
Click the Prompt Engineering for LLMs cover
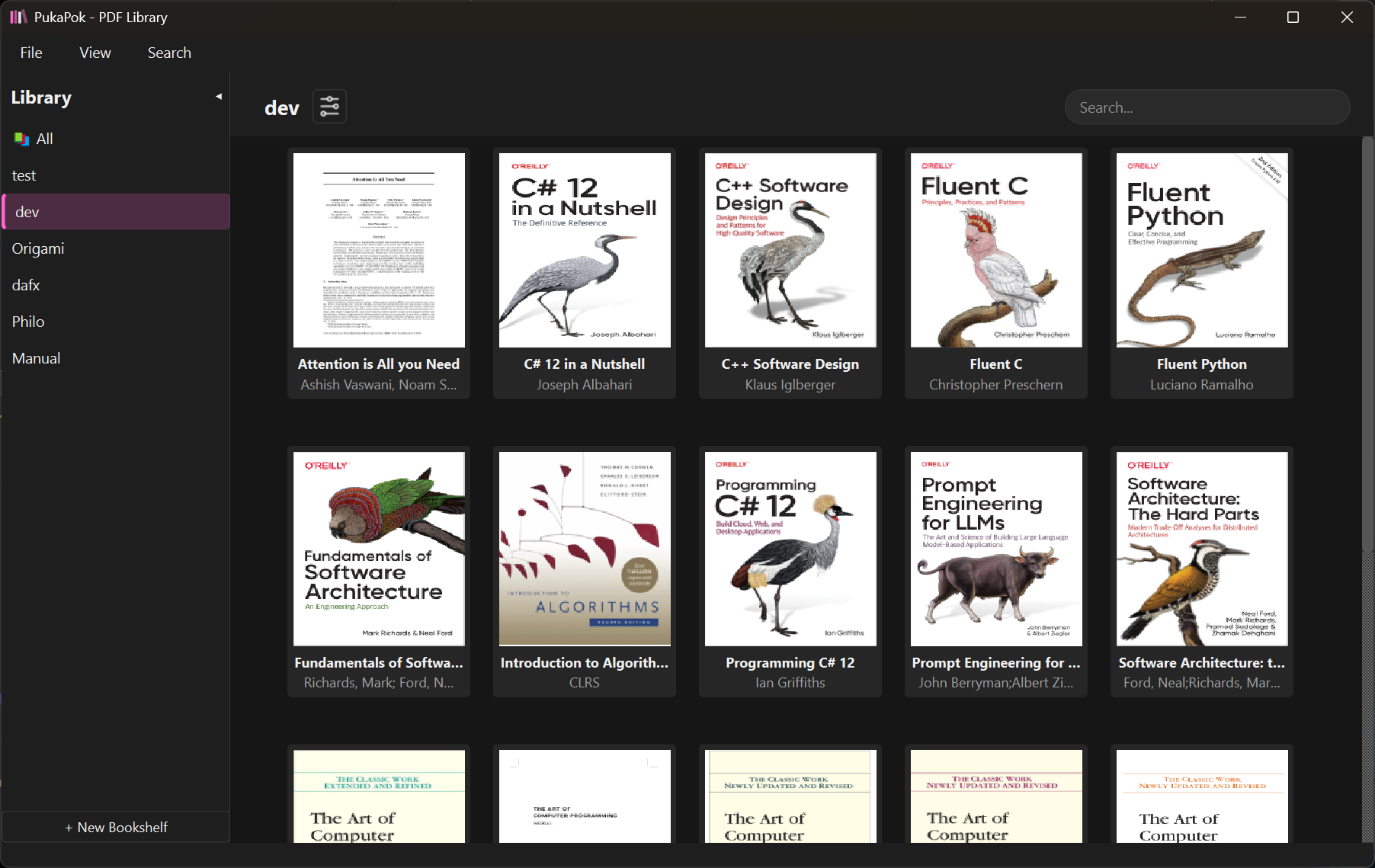point(995,549)
